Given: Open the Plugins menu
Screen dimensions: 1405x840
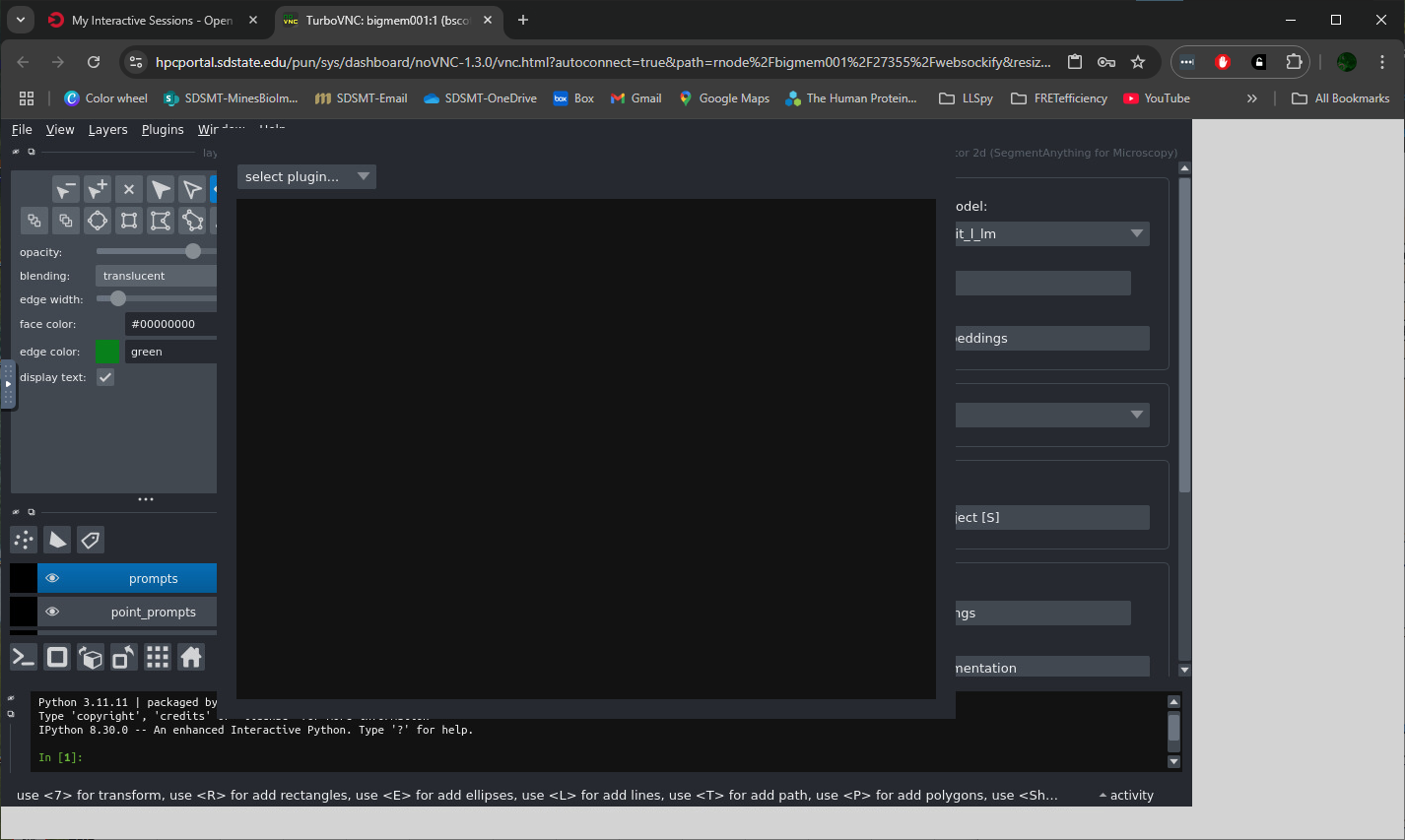Looking at the screenshot, I should pos(163,129).
